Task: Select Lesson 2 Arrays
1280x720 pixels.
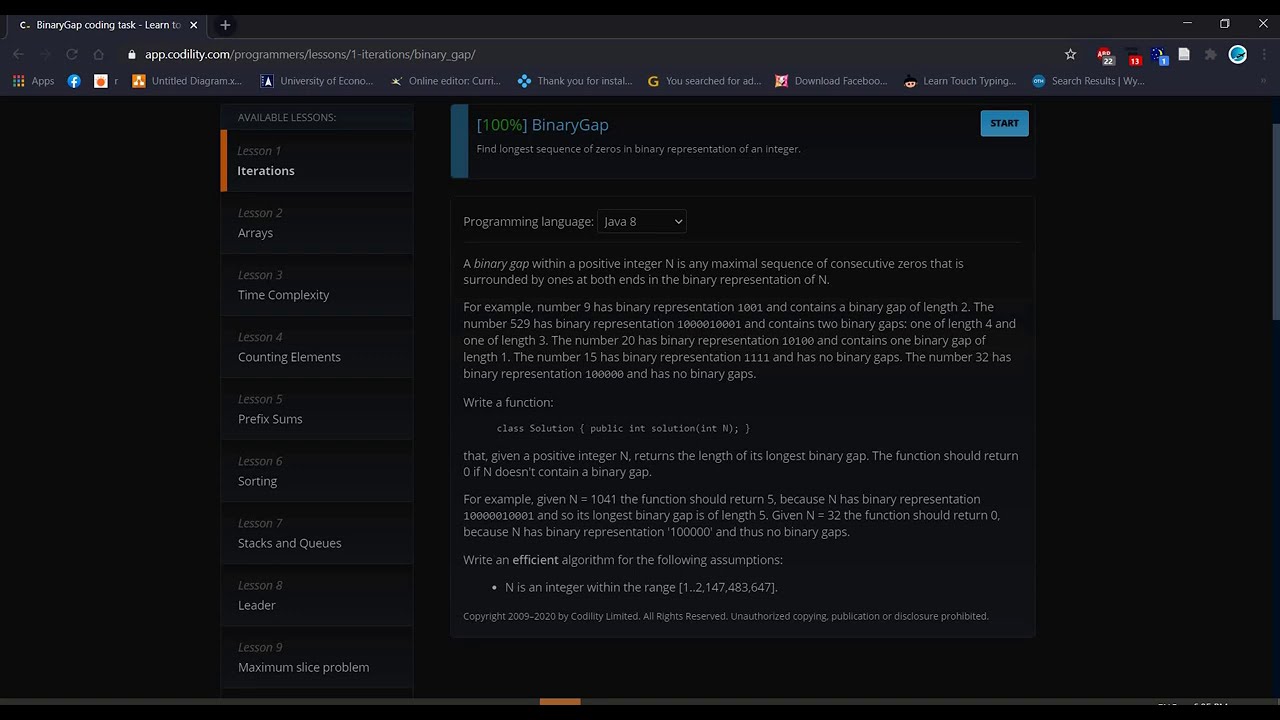Action: (x=316, y=223)
